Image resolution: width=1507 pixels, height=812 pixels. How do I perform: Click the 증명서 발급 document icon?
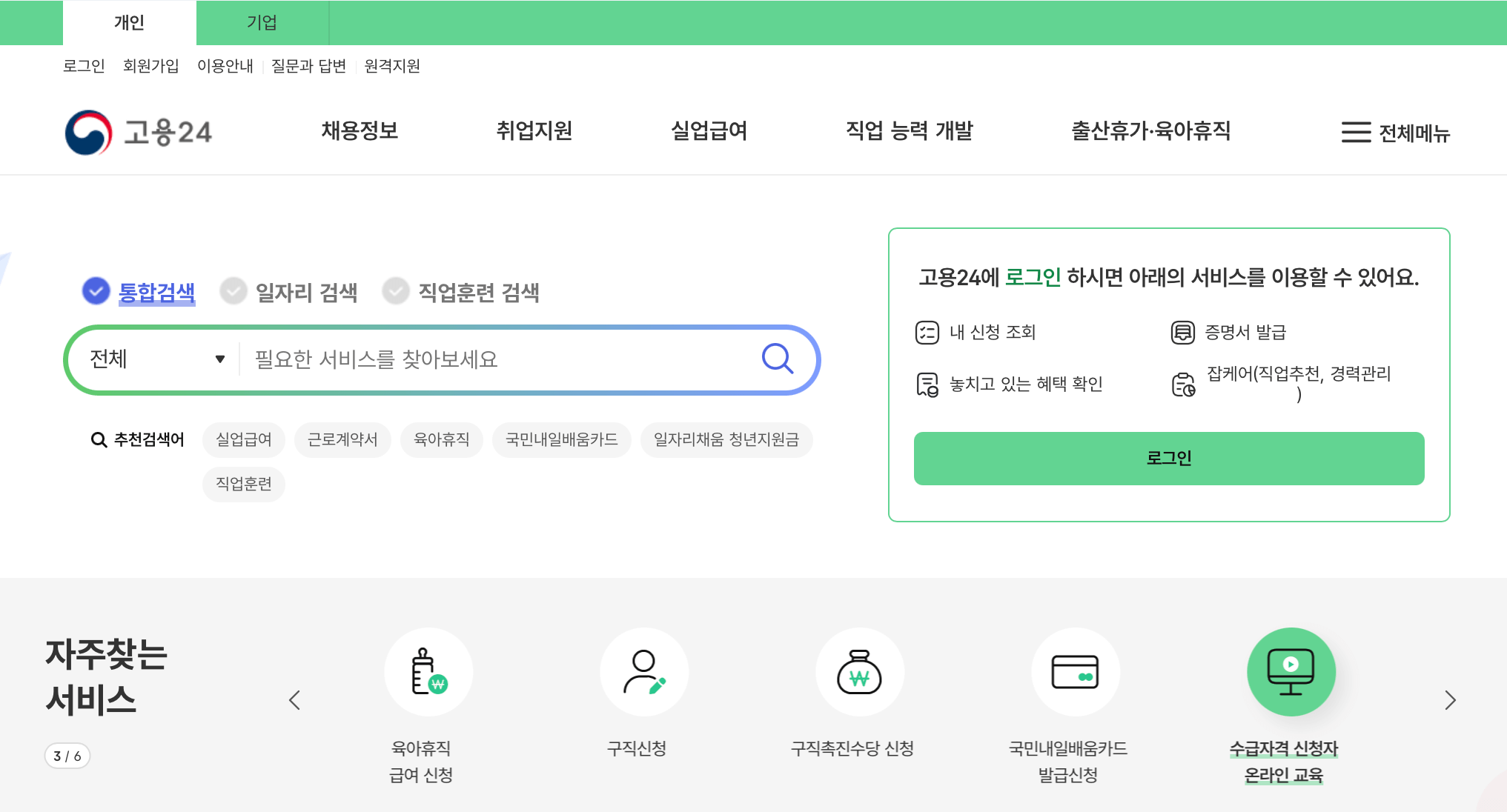point(1183,332)
